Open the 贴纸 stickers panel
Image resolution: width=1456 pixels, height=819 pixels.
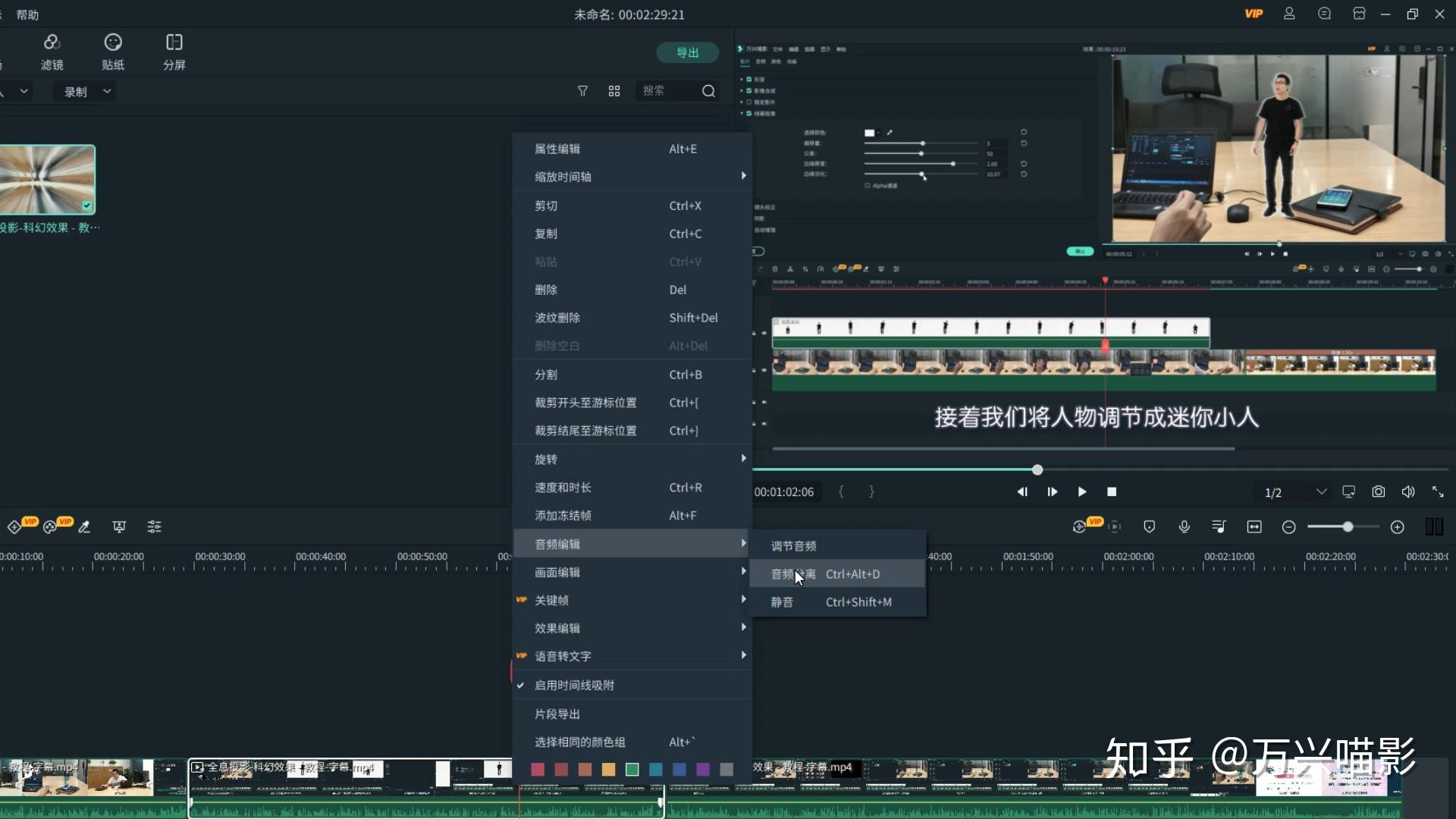coord(113,52)
